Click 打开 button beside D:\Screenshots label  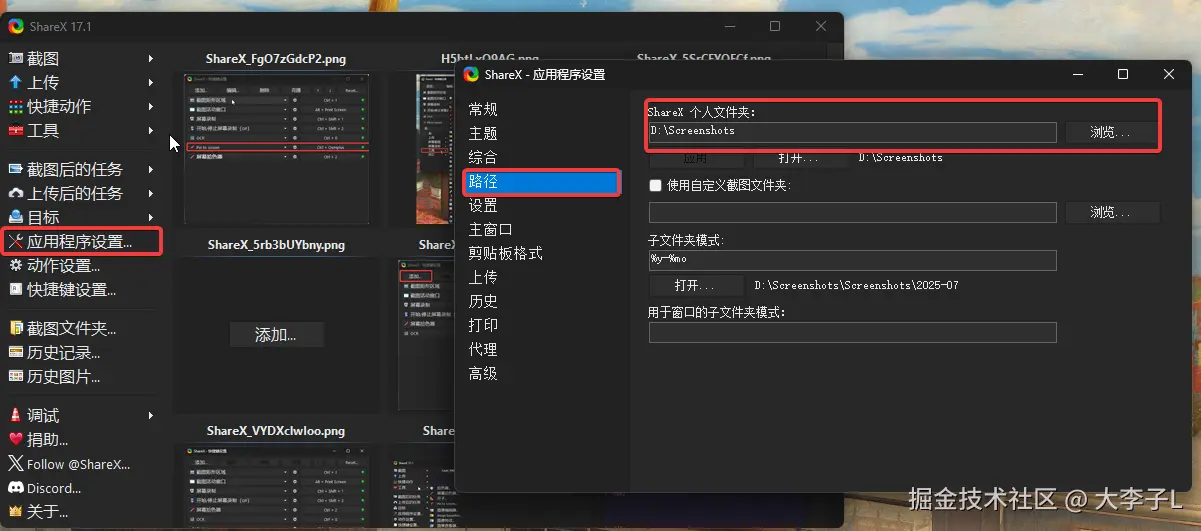[x=799, y=158]
